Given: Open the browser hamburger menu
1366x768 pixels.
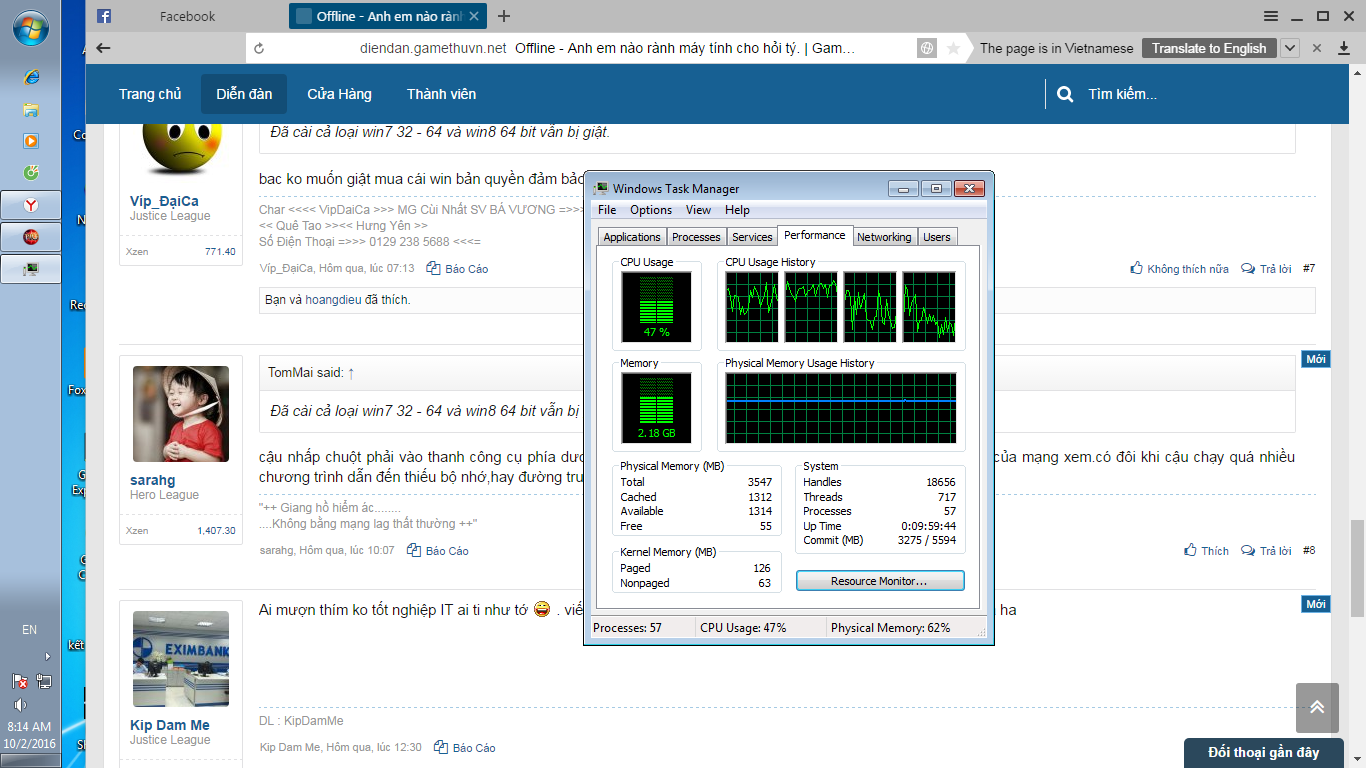Looking at the screenshot, I should tap(1271, 16).
